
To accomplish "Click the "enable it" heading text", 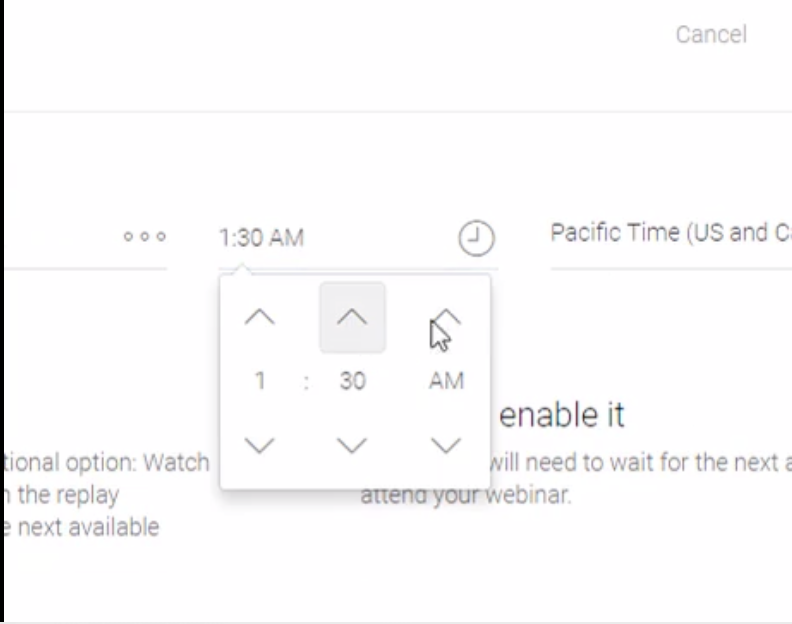I will [x=561, y=414].
